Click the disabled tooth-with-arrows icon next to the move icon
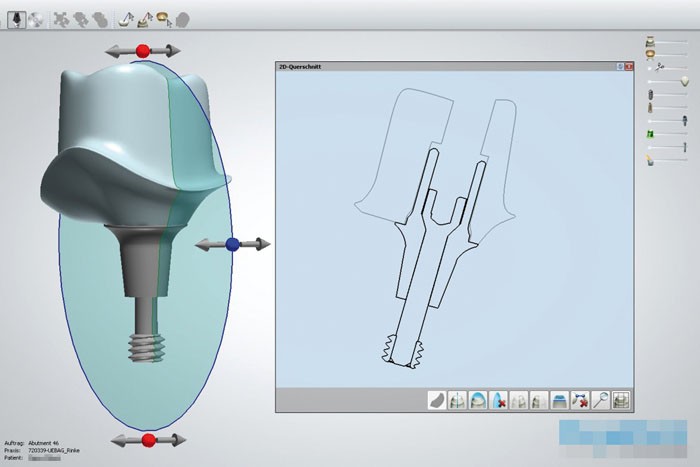Viewport: 700px width, 467px height. coord(81,20)
